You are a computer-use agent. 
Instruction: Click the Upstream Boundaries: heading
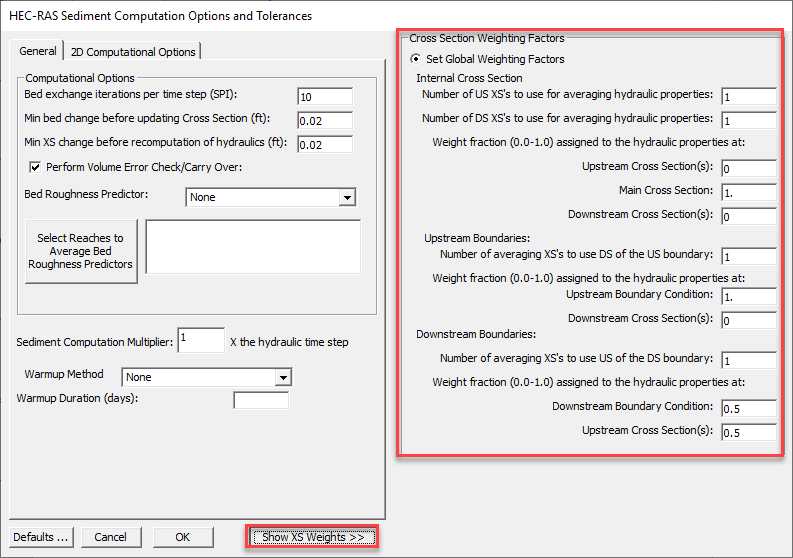(477, 238)
